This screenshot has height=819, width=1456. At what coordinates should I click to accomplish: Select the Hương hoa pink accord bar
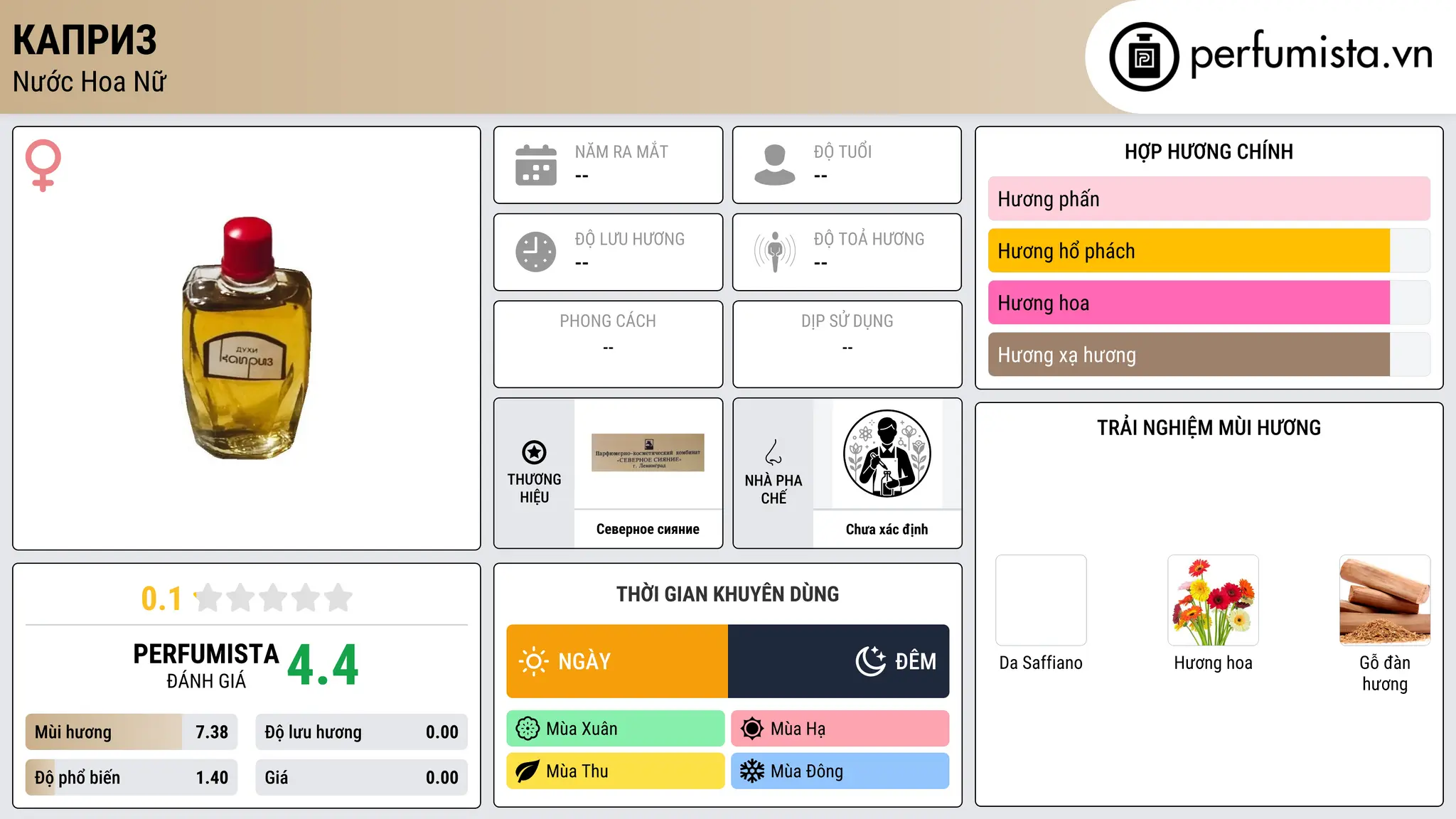1209,303
